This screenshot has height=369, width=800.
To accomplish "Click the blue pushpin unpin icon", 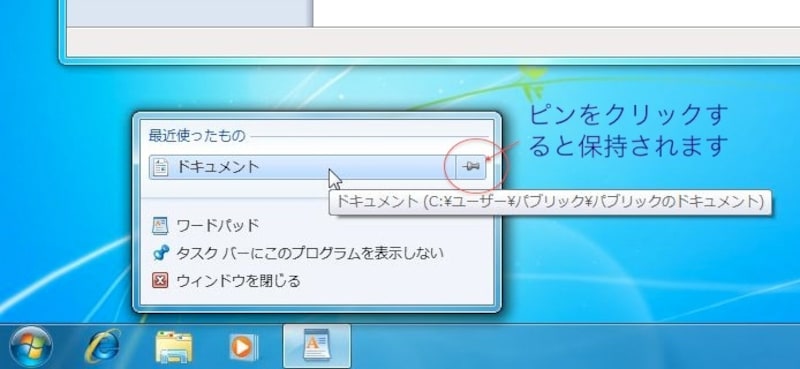I will click(160, 253).
